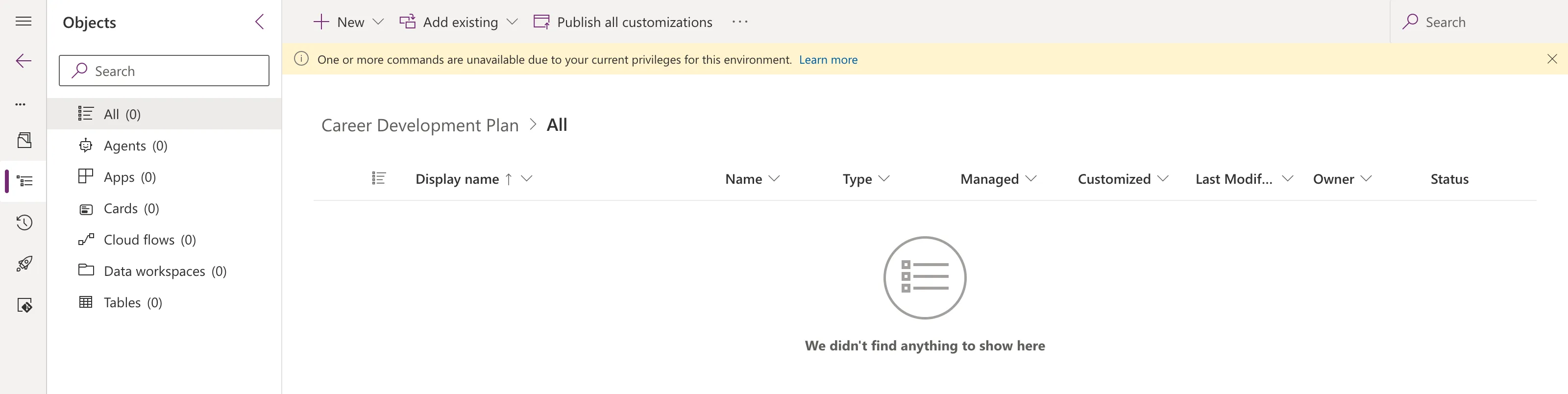This screenshot has height=394, width=1568.
Task: Open the hamburger navigation menu
Action: pos(23,22)
